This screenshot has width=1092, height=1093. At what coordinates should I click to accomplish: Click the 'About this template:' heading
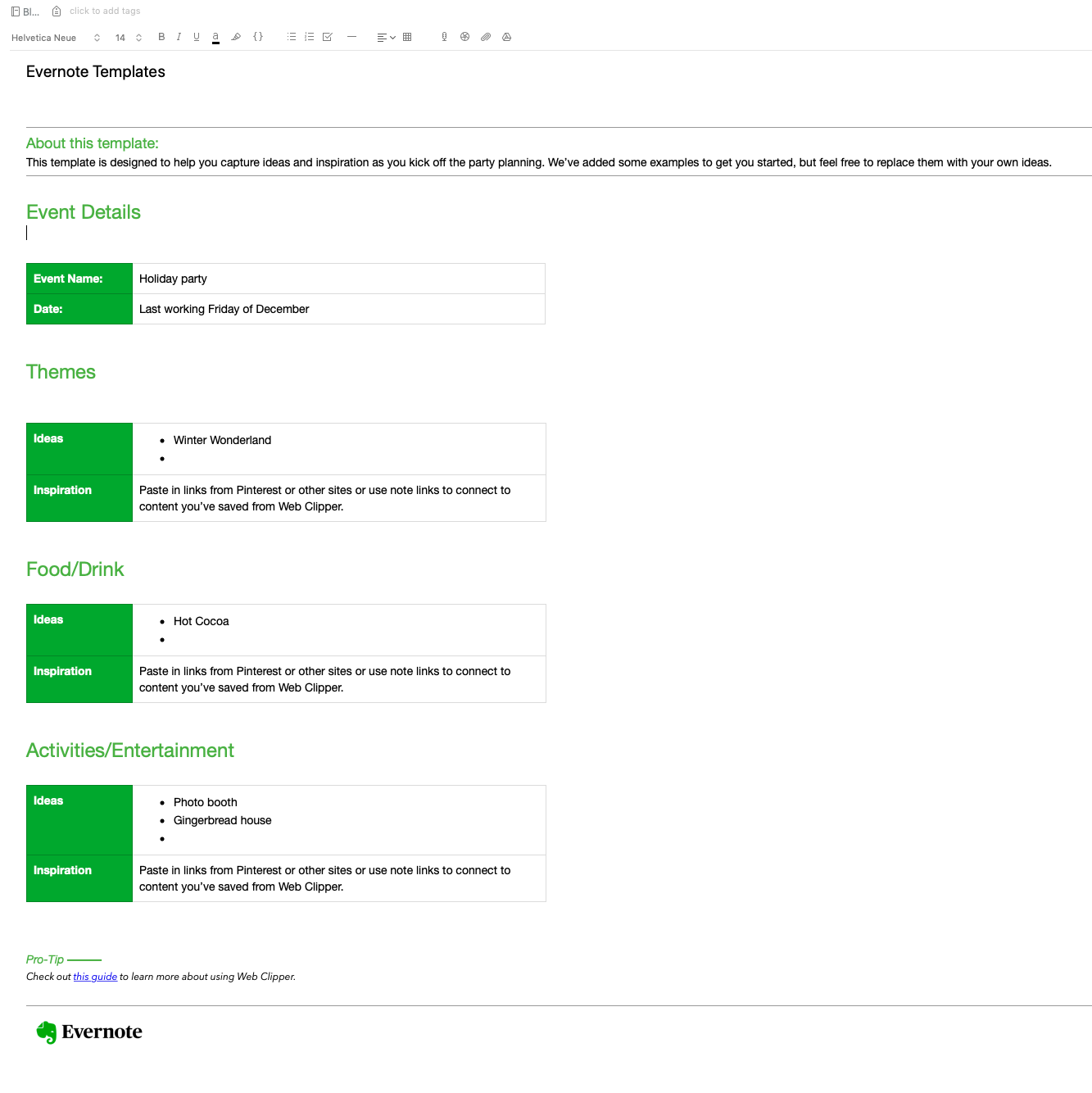[93, 143]
